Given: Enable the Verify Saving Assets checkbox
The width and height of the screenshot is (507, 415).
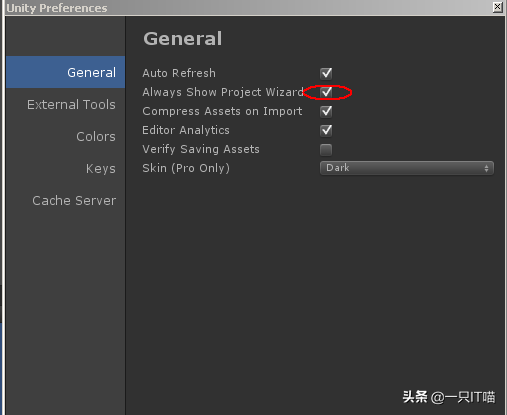Looking at the screenshot, I should tap(326, 150).
